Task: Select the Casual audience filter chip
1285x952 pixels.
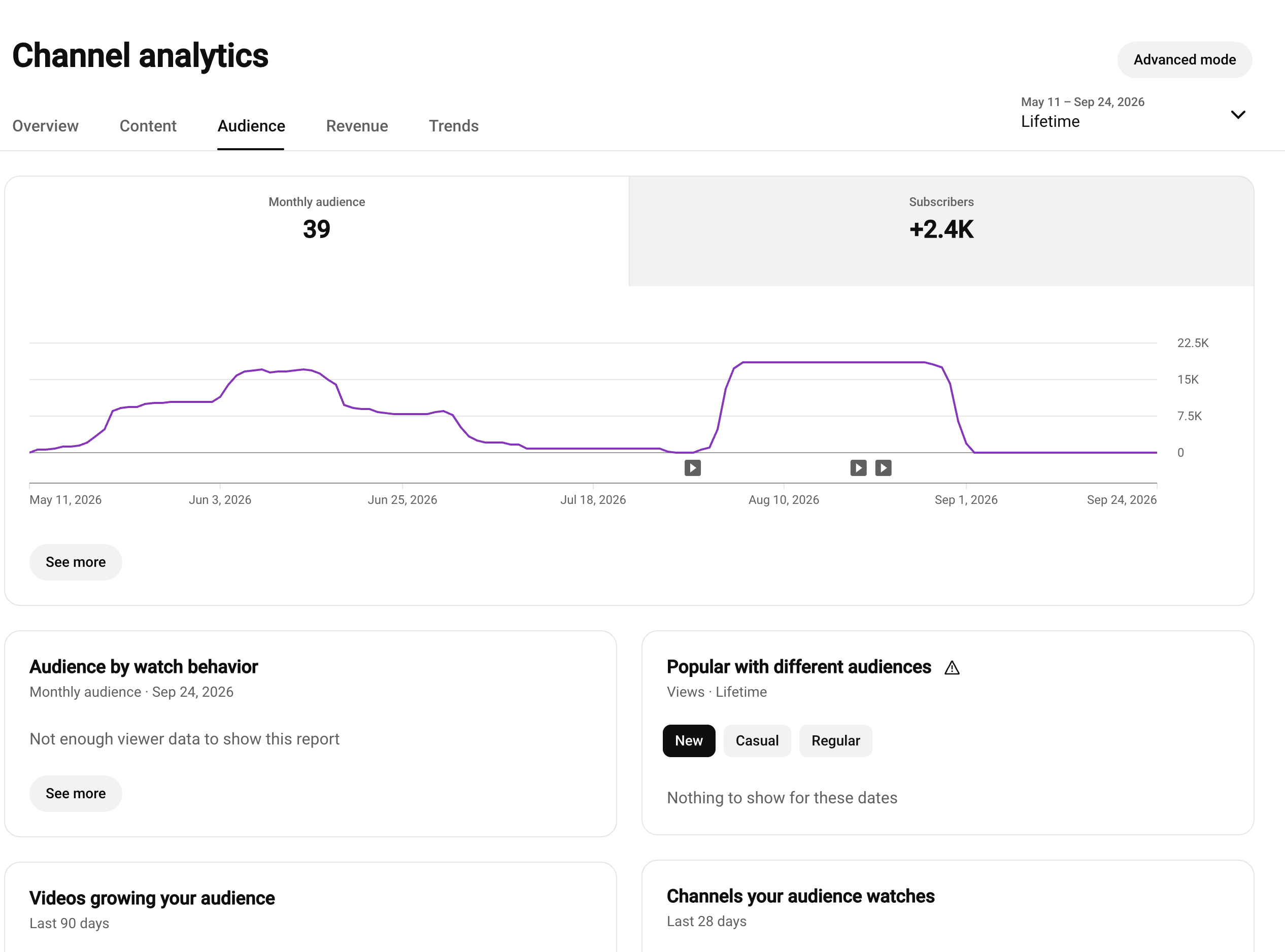Action: [x=757, y=740]
